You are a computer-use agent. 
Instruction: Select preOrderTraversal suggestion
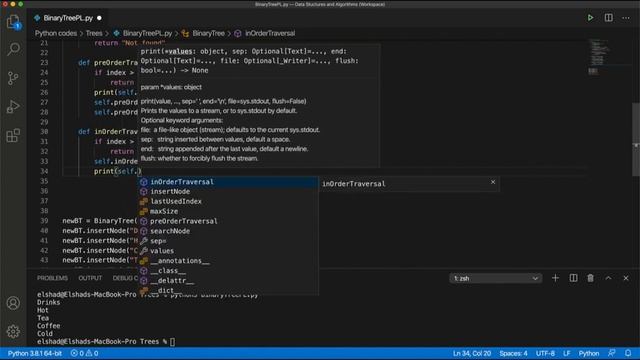[x=229, y=221]
